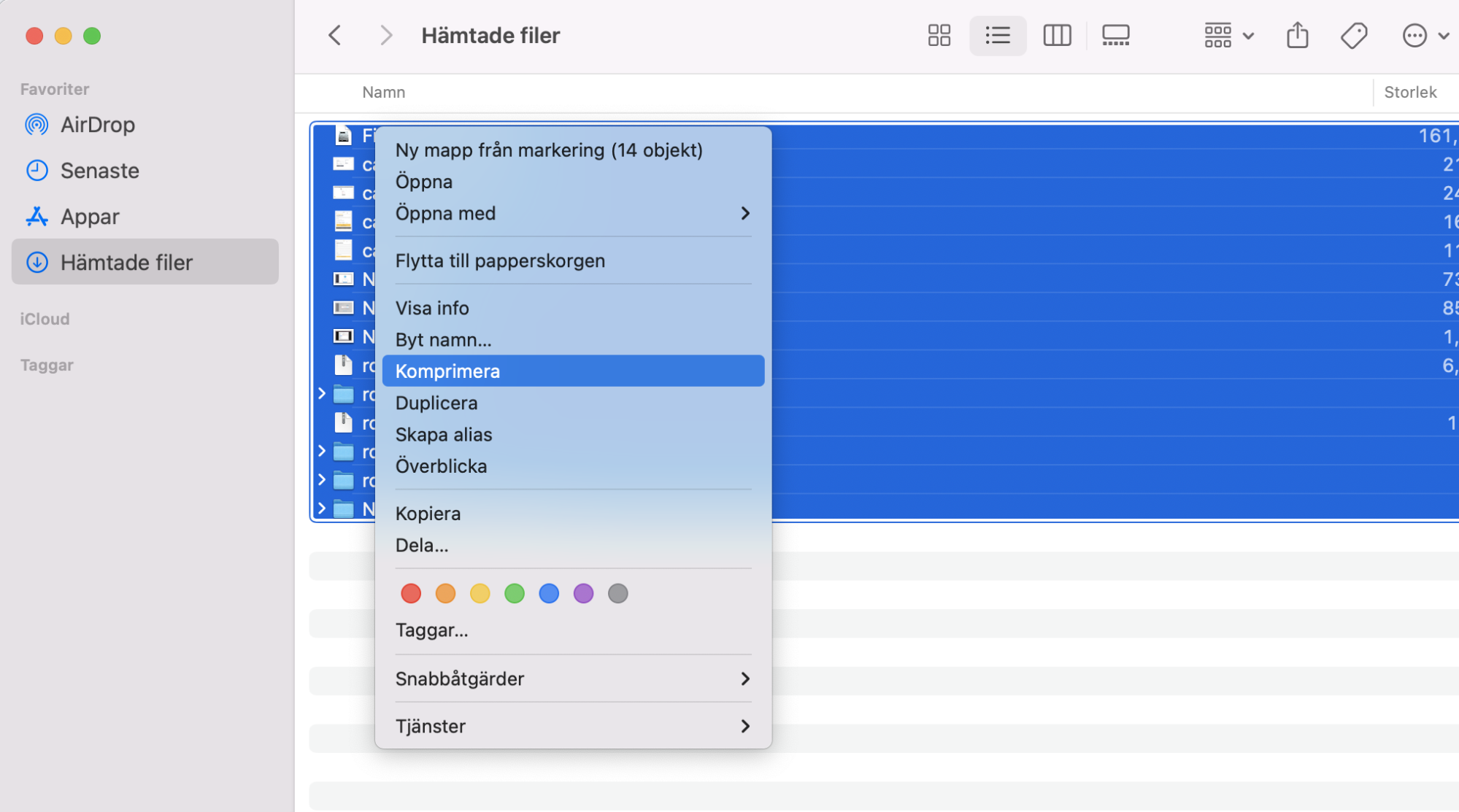Apply the yellow tag color
The width and height of the screenshot is (1459, 812).
click(480, 593)
